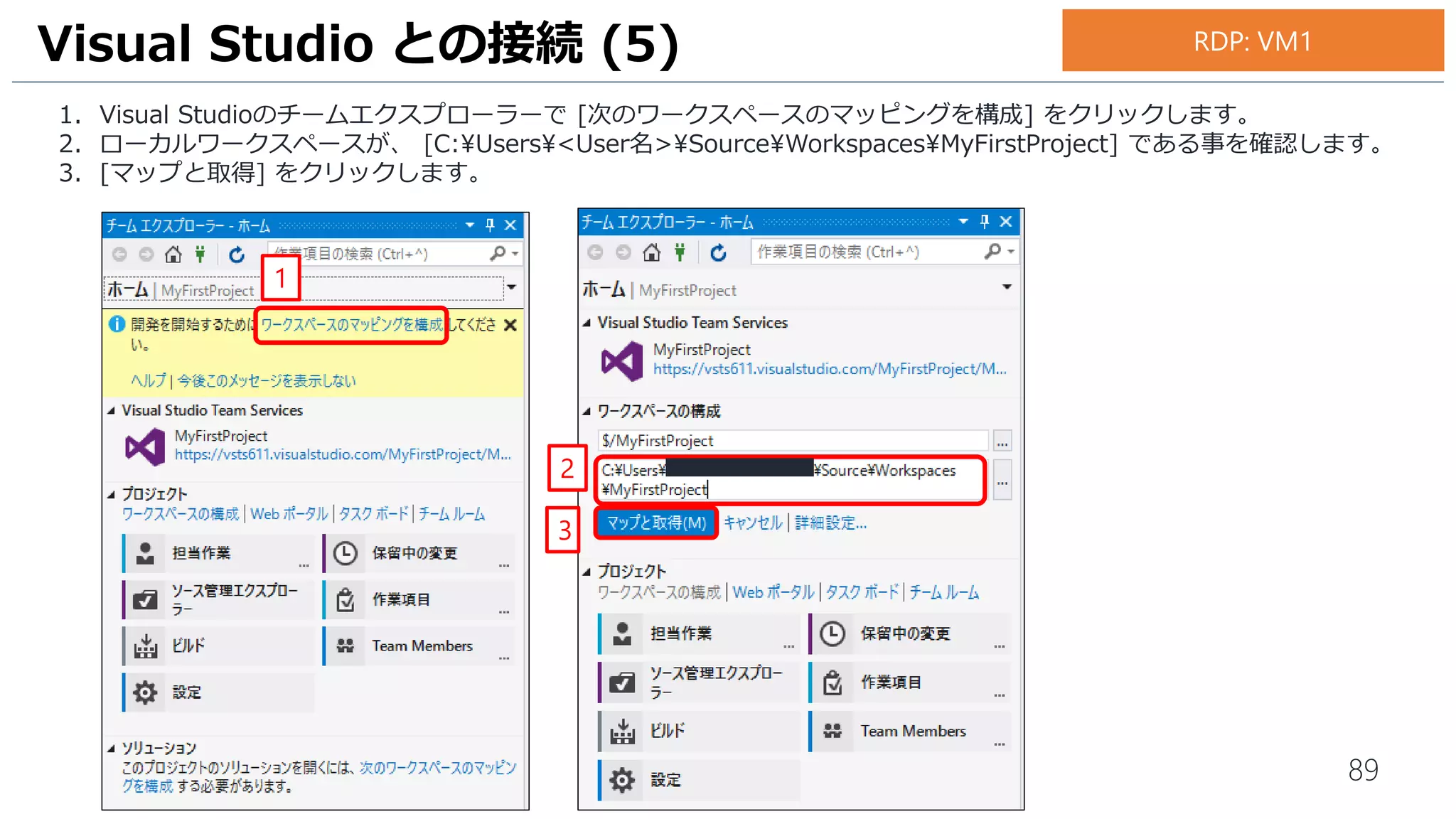This screenshot has height=819, width=1456.
Task: Click マップと取得(M) button
Action: 655,523
